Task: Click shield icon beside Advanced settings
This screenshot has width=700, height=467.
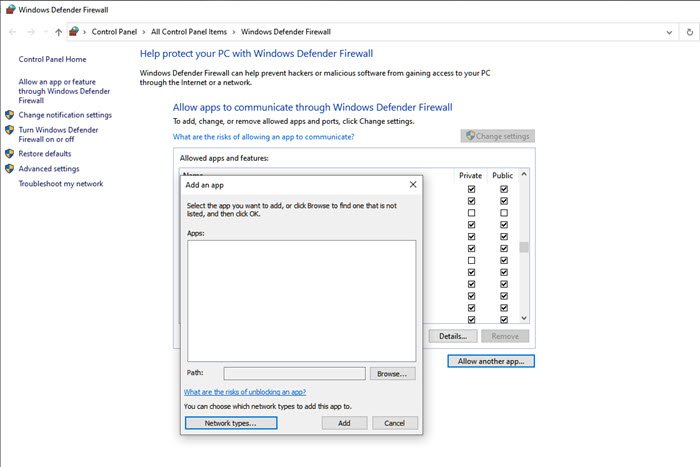Action: (9, 169)
